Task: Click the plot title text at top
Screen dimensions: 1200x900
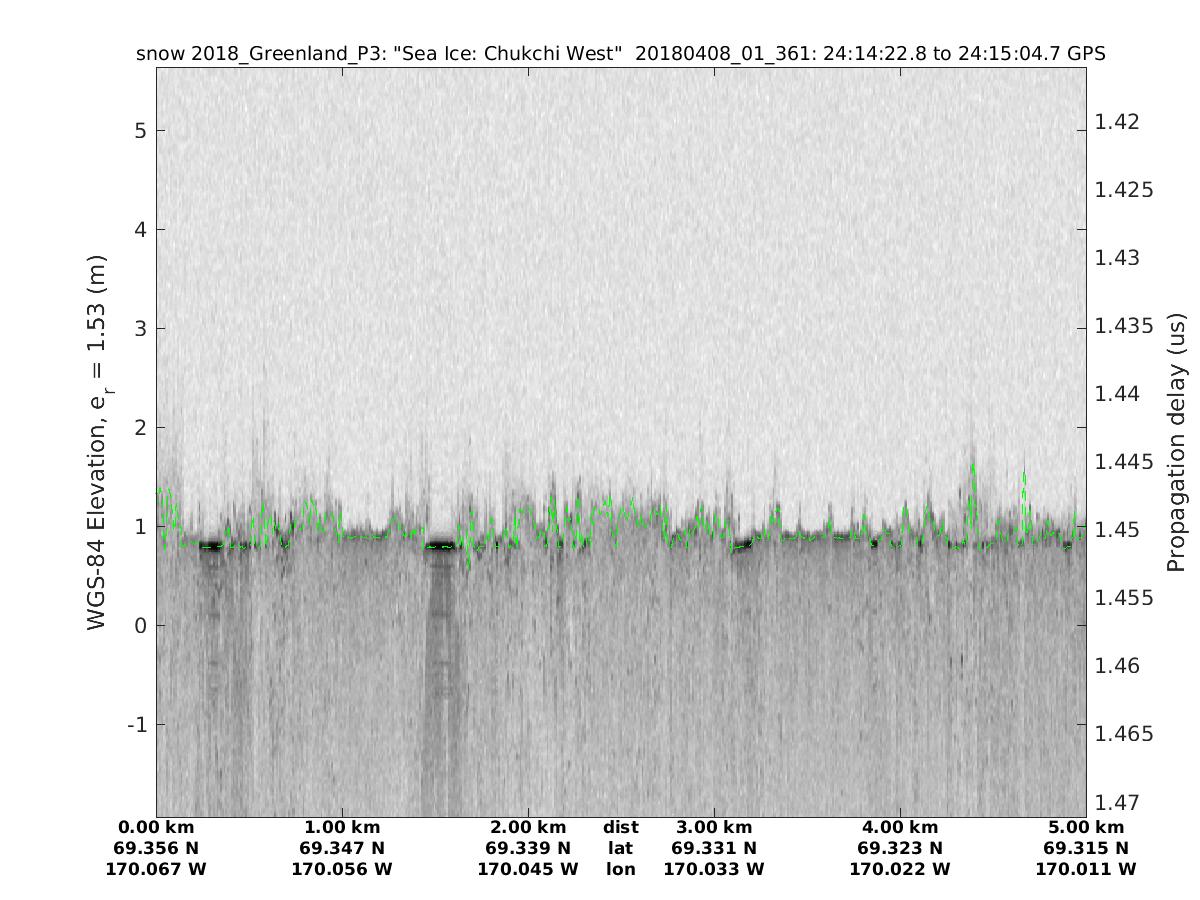Action: pyautogui.click(x=620, y=54)
